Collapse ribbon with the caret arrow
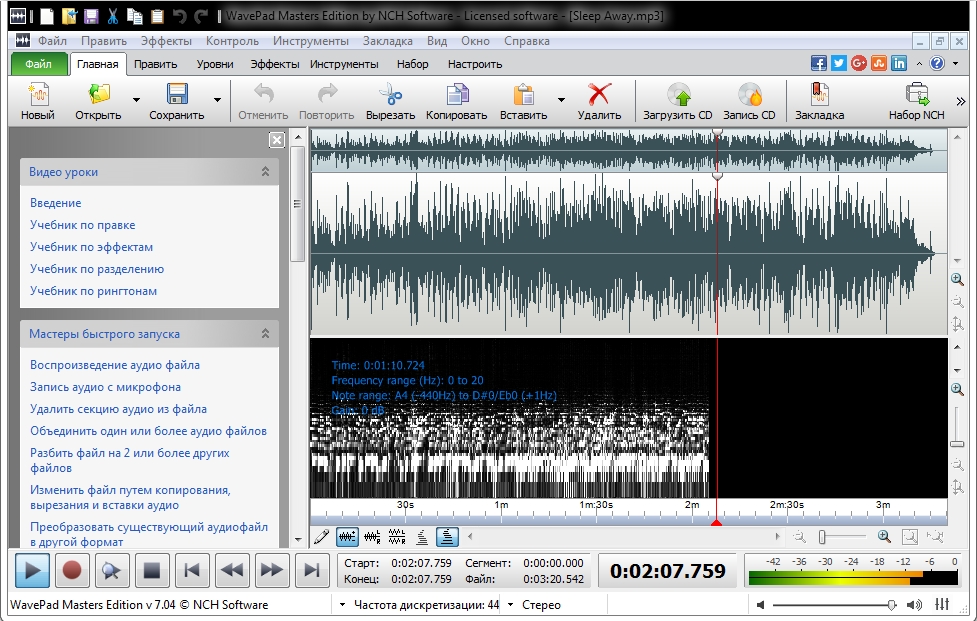Viewport: 977px width, 621px height. click(x=919, y=64)
